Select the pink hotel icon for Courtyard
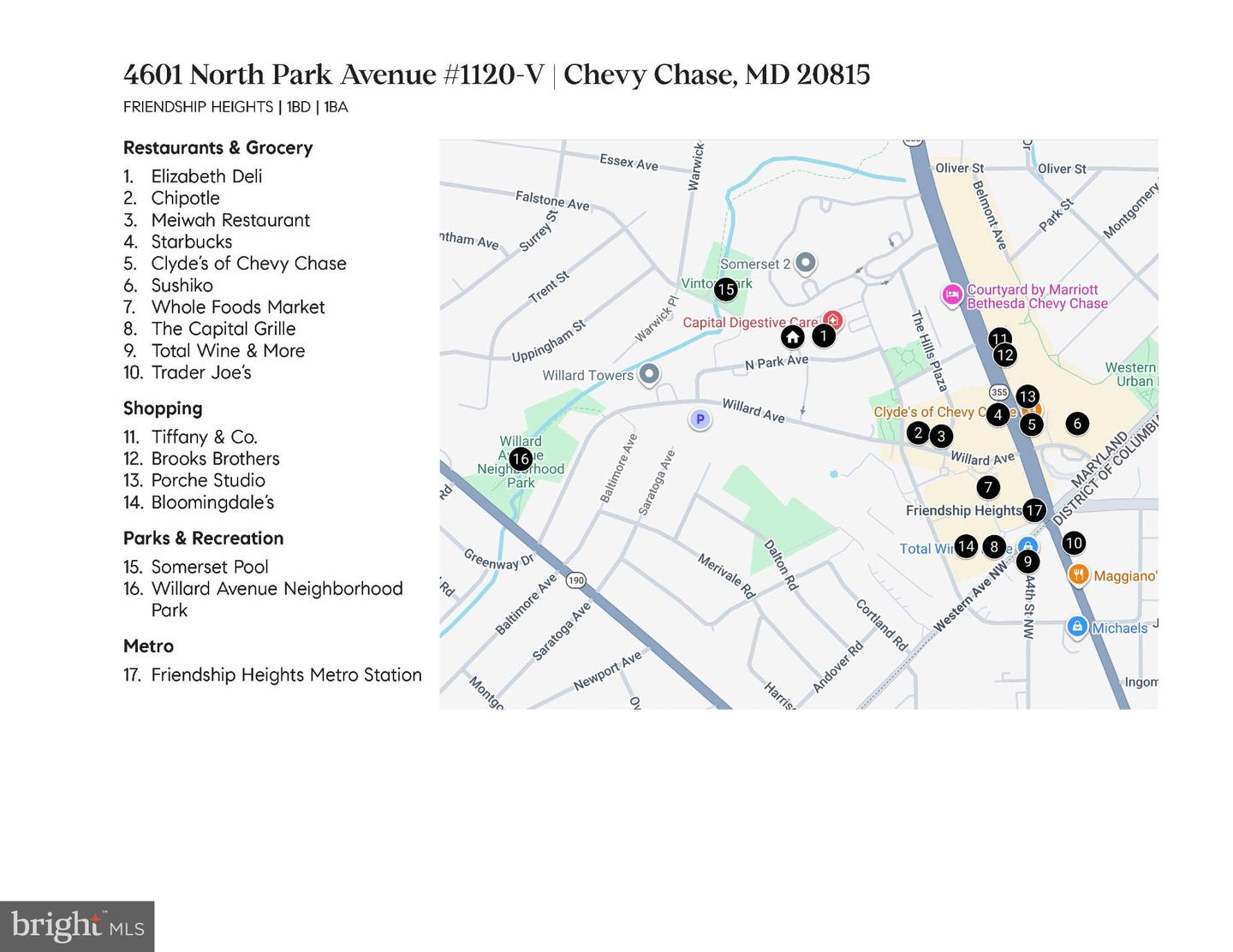The width and height of the screenshot is (1233, 952). click(x=952, y=296)
